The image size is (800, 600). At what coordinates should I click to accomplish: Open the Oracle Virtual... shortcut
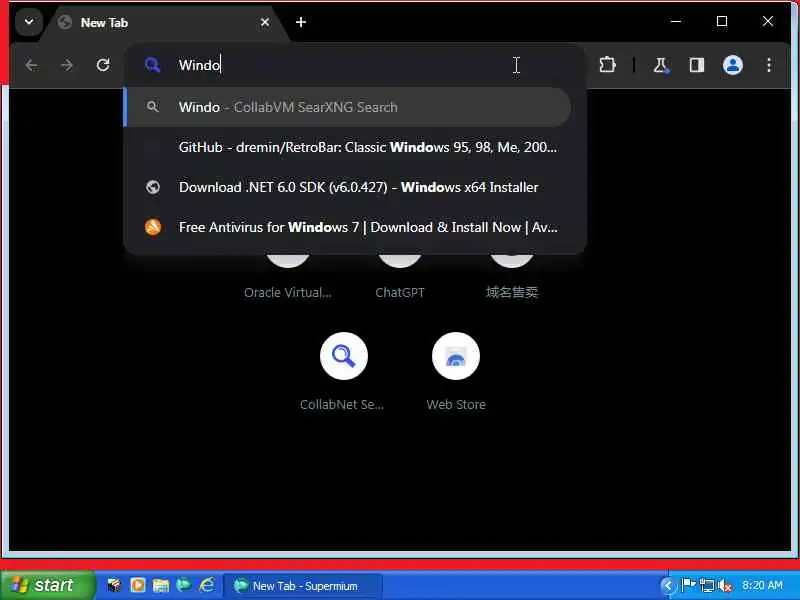tap(288, 276)
